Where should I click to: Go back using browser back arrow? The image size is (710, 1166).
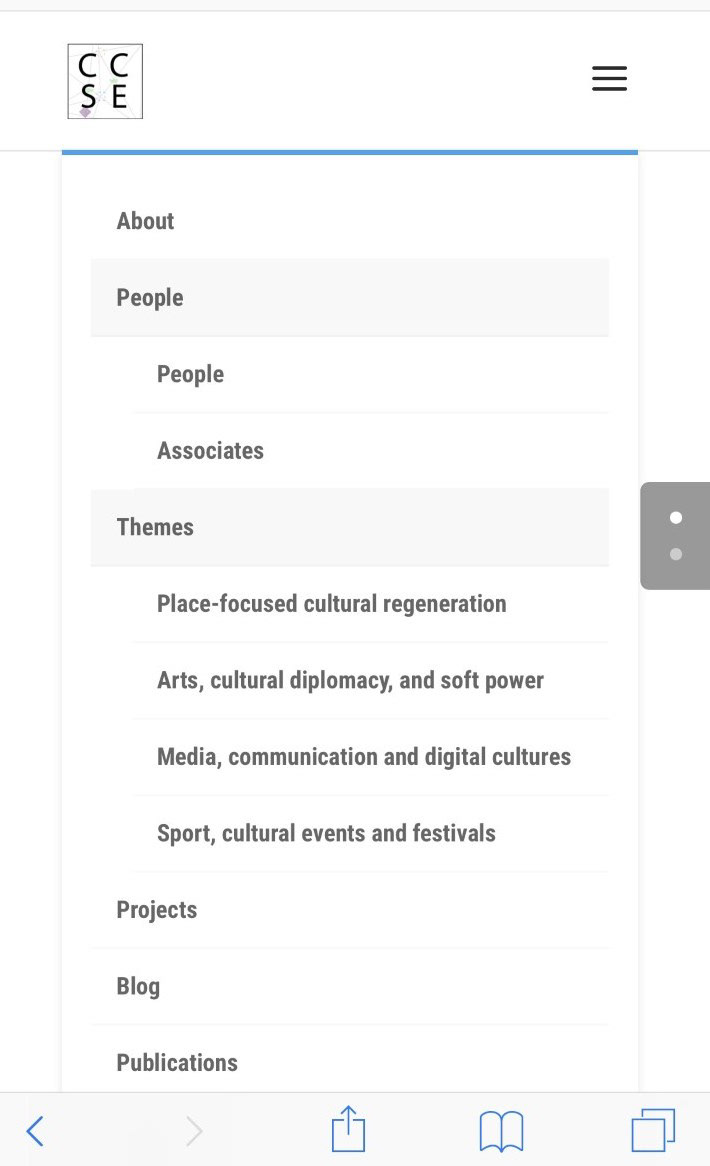pyautogui.click(x=35, y=1131)
